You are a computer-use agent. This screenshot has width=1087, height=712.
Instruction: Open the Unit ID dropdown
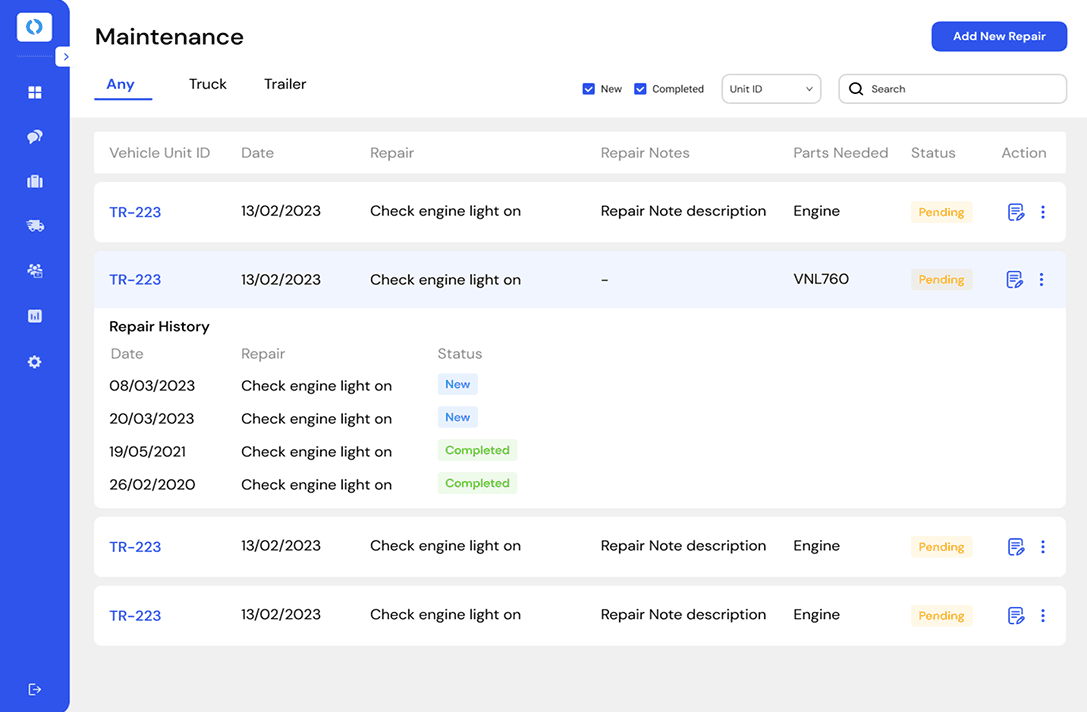[771, 89]
